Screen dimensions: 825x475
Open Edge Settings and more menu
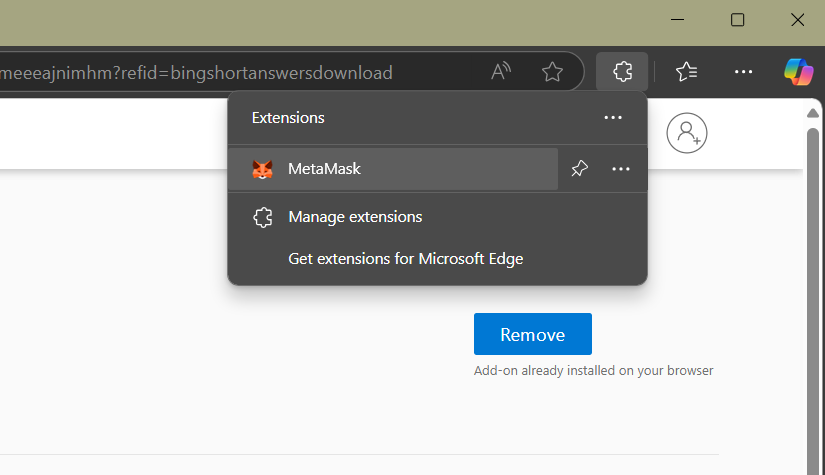[x=743, y=72]
